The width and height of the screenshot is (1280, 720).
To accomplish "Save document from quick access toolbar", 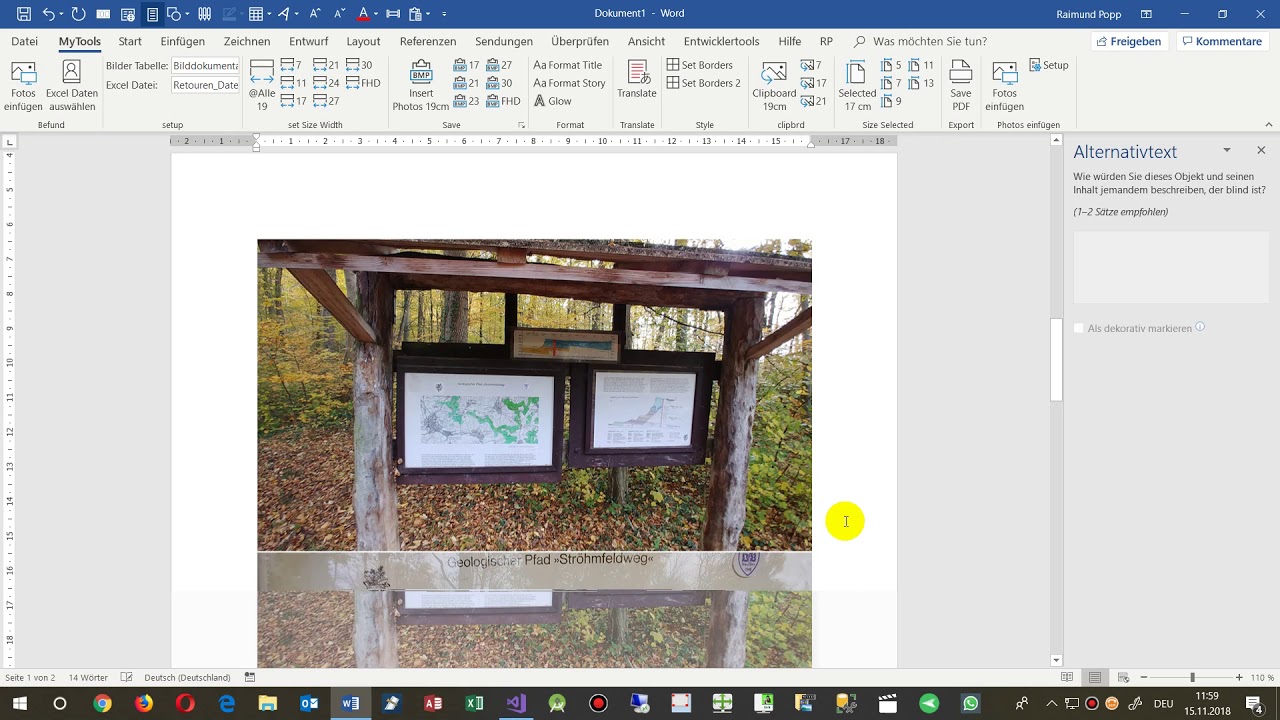I will (24, 14).
